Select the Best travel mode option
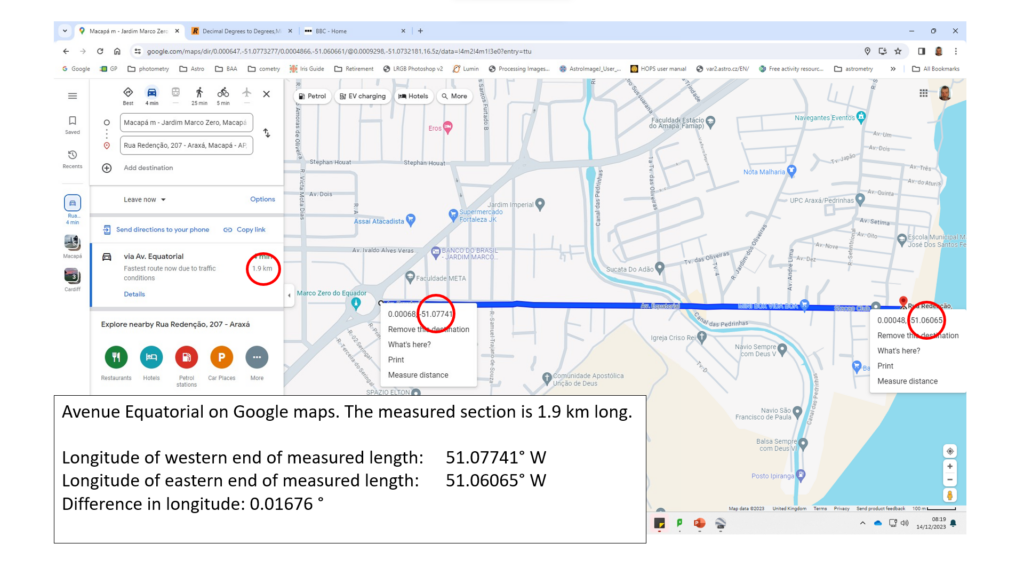 [x=128, y=93]
